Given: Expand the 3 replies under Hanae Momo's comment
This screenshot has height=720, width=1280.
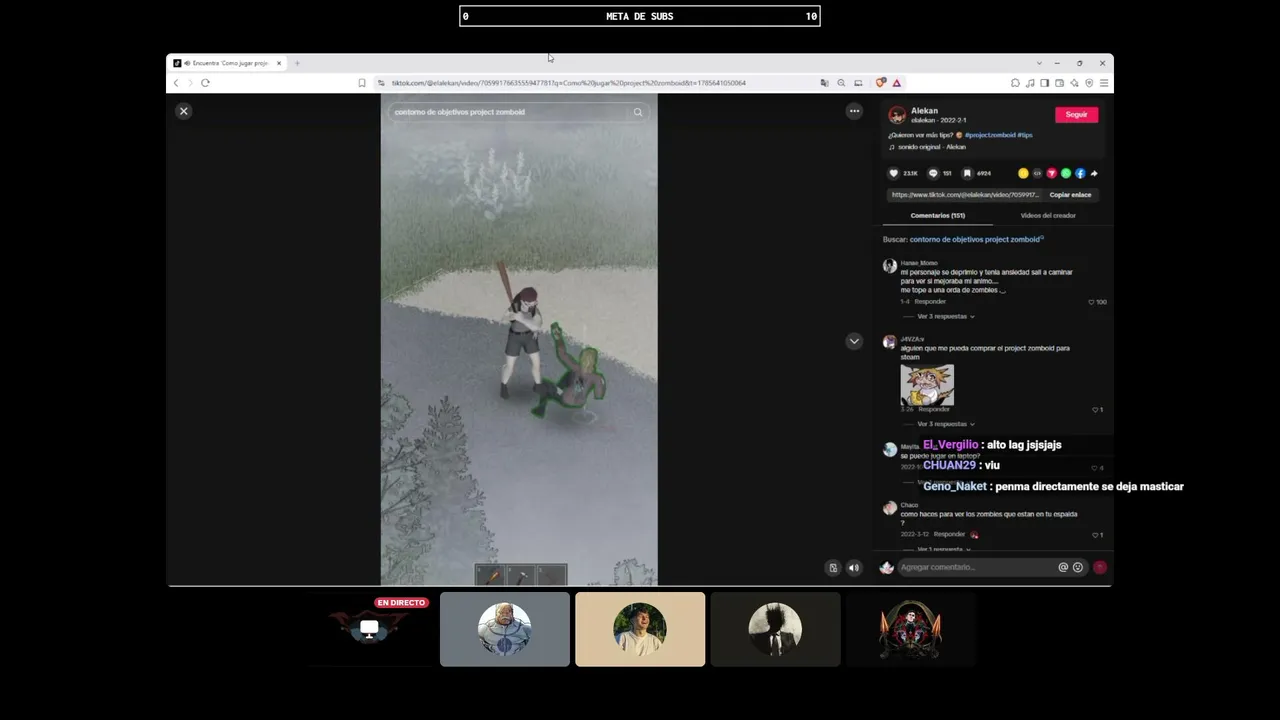Looking at the screenshot, I should coord(945,316).
